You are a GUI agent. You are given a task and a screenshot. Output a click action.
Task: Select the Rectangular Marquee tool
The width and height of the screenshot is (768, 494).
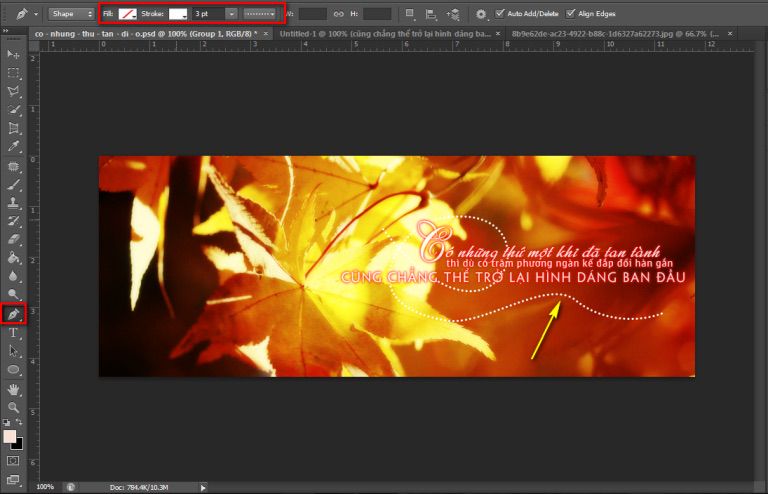click(14, 72)
